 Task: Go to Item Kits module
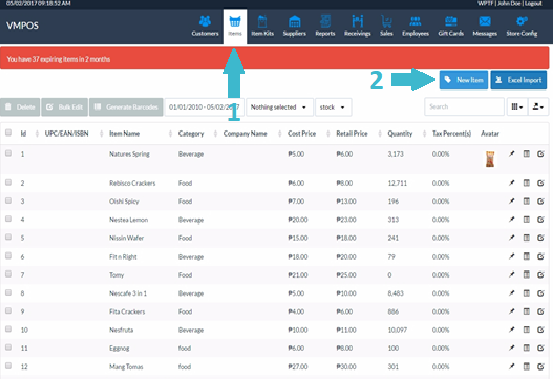click(262, 26)
